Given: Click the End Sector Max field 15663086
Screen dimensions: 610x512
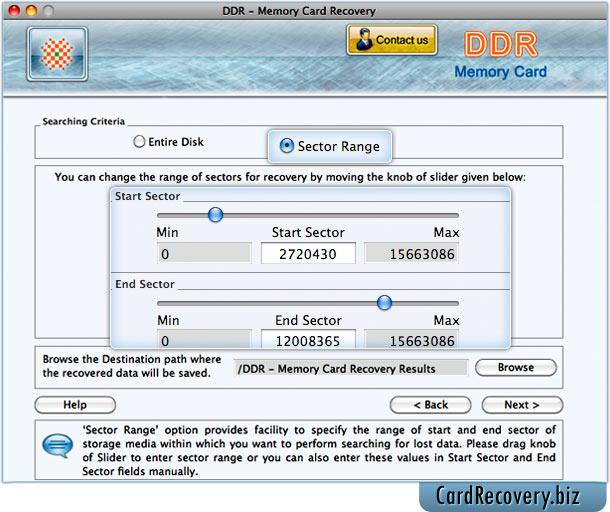Looking at the screenshot, I should [411, 339].
